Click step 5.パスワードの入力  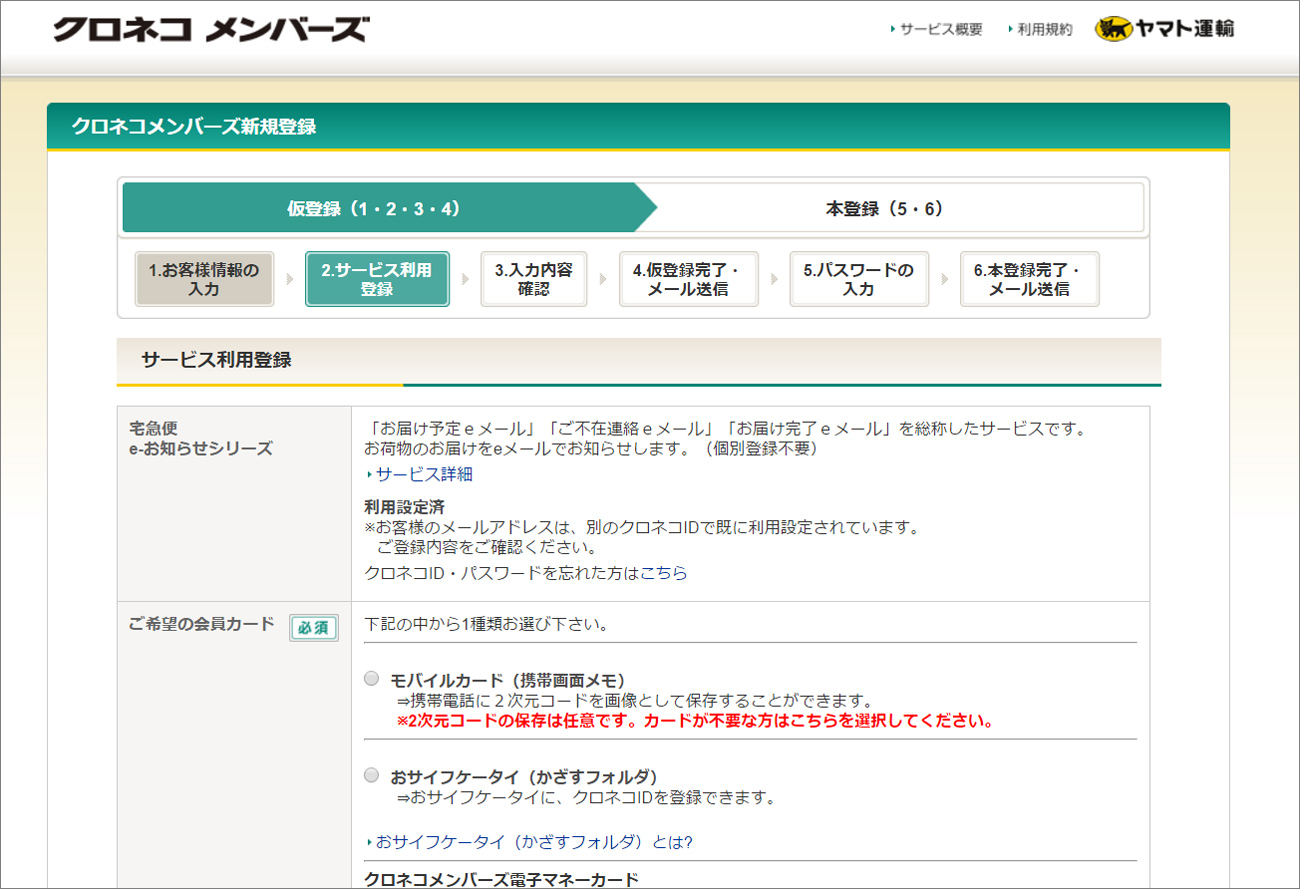click(859, 279)
